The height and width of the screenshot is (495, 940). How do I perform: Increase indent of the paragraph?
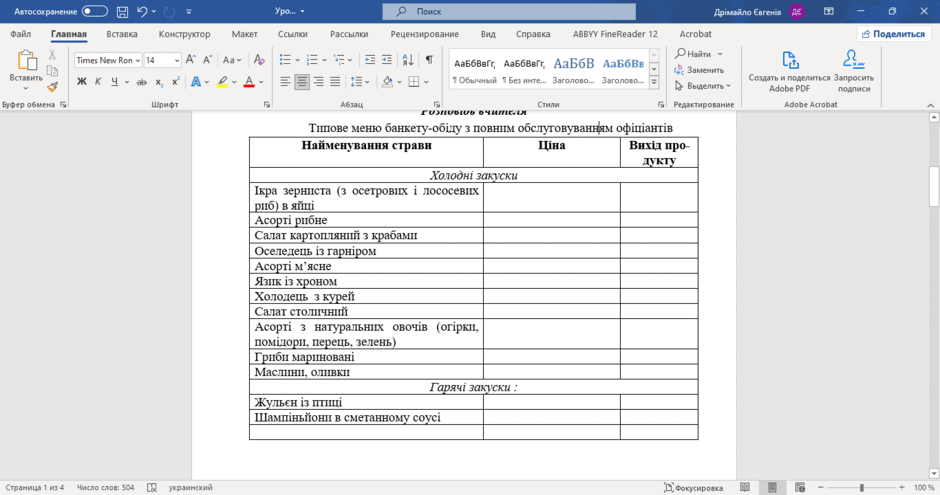coord(387,59)
